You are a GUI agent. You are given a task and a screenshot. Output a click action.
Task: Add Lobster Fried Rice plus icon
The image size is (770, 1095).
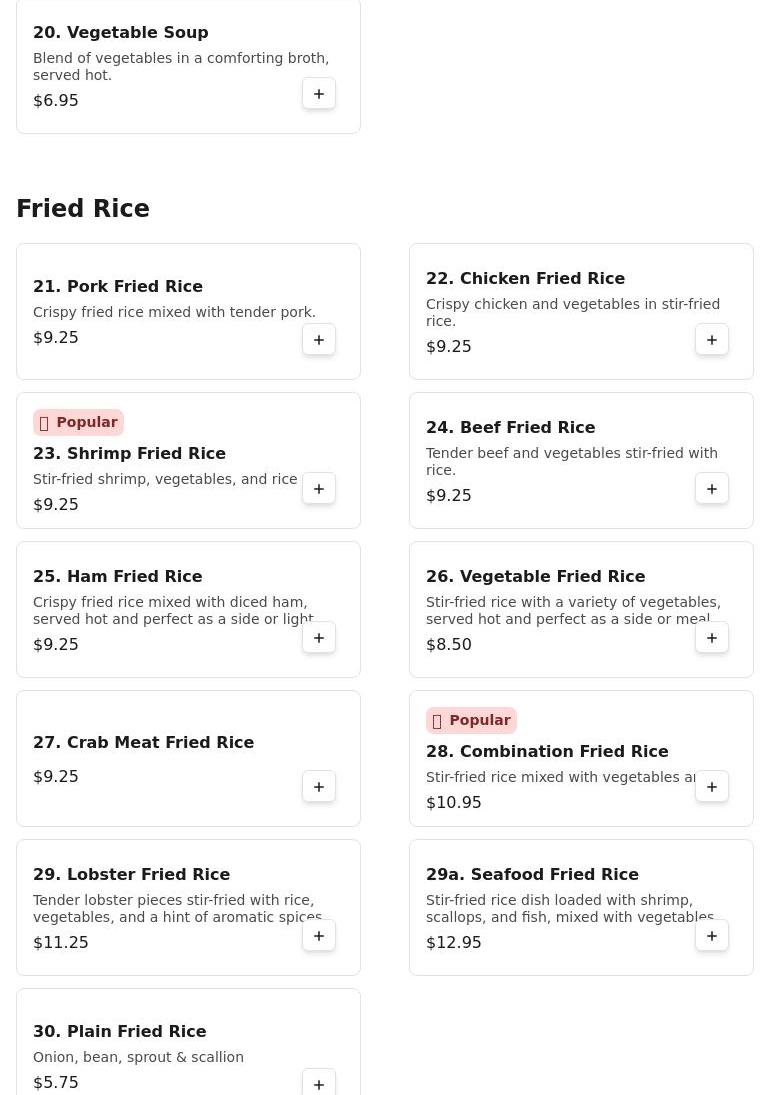(x=318, y=935)
